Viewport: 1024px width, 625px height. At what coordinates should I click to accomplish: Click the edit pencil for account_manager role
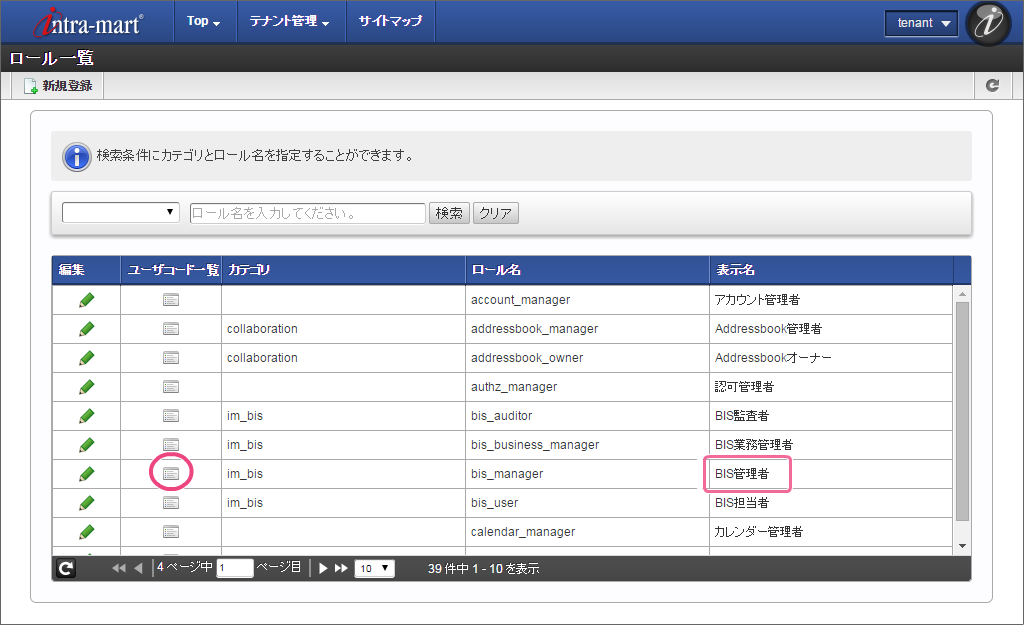[x=87, y=300]
